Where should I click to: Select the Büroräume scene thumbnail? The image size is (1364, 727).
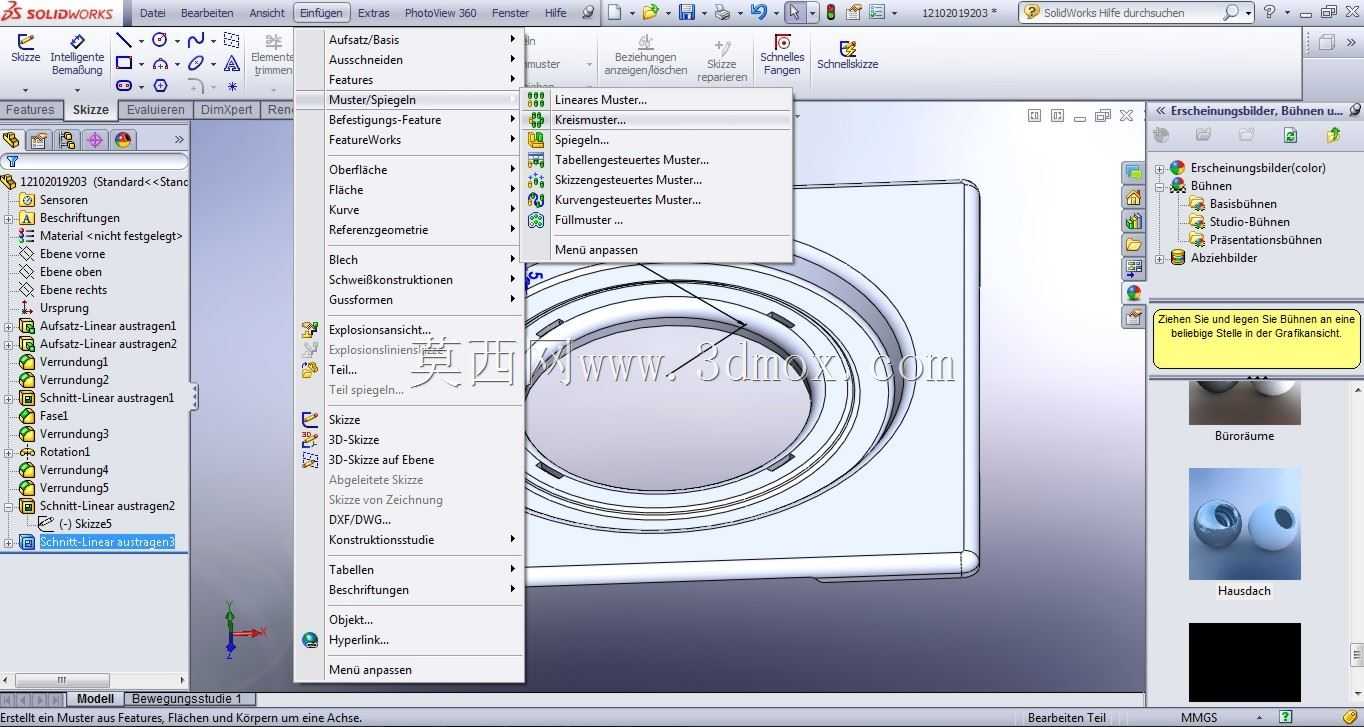[1245, 405]
